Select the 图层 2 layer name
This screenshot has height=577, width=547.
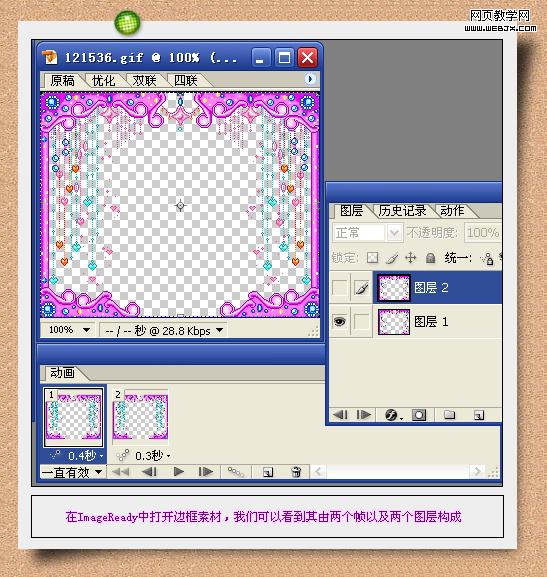(x=431, y=288)
